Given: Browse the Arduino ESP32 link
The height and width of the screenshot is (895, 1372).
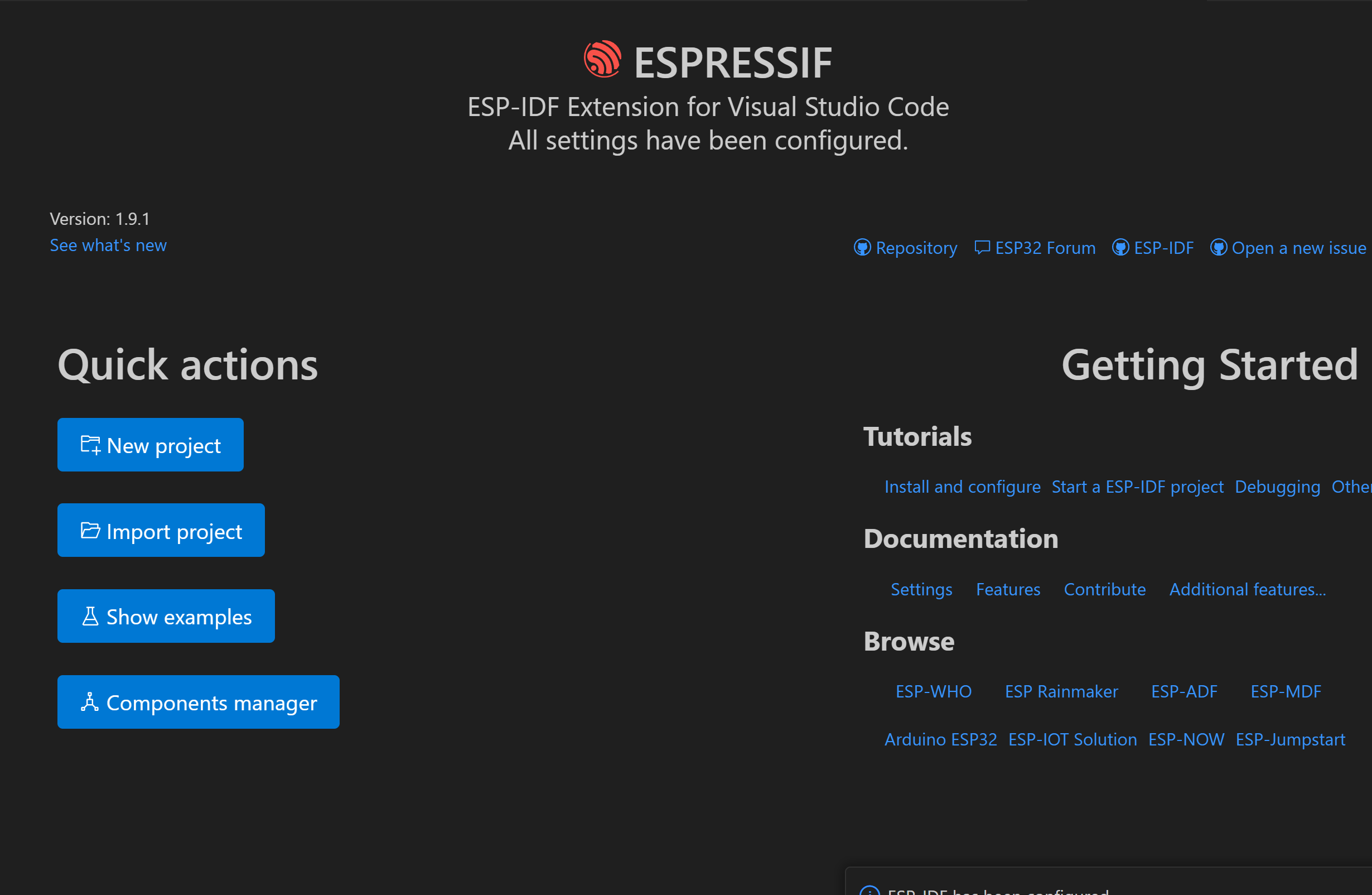Looking at the screenshot, I should (x=940, y=739).
